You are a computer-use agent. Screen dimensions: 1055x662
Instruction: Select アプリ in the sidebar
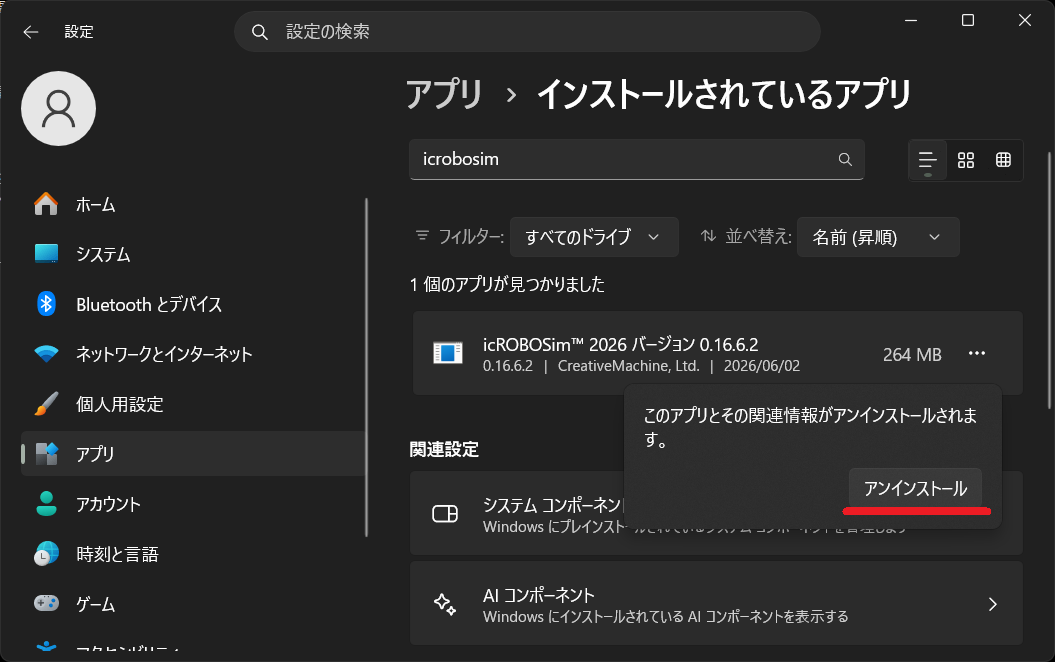click(x=192, y=453)
